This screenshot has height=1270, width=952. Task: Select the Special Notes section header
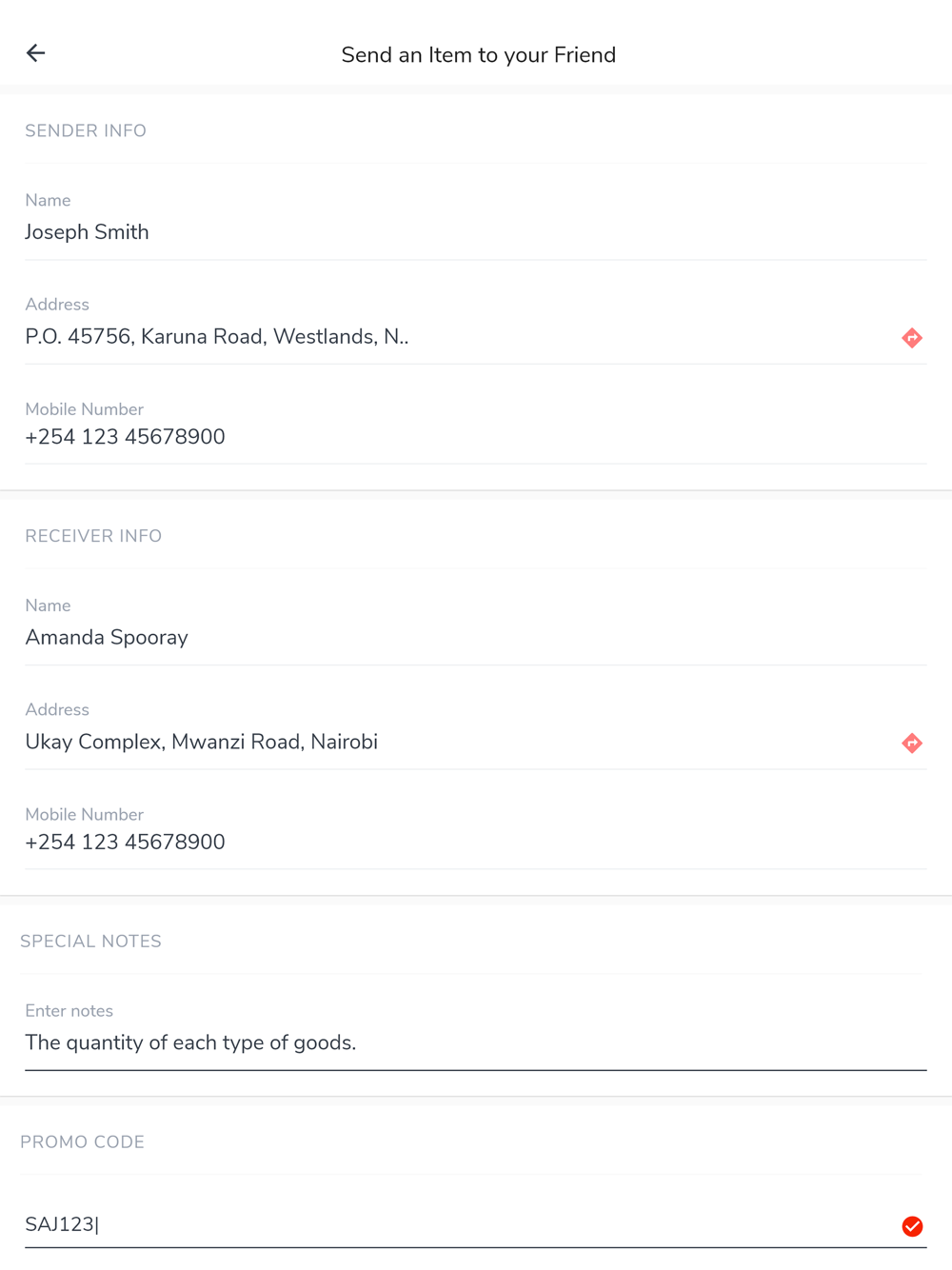[x=90, y=942]
